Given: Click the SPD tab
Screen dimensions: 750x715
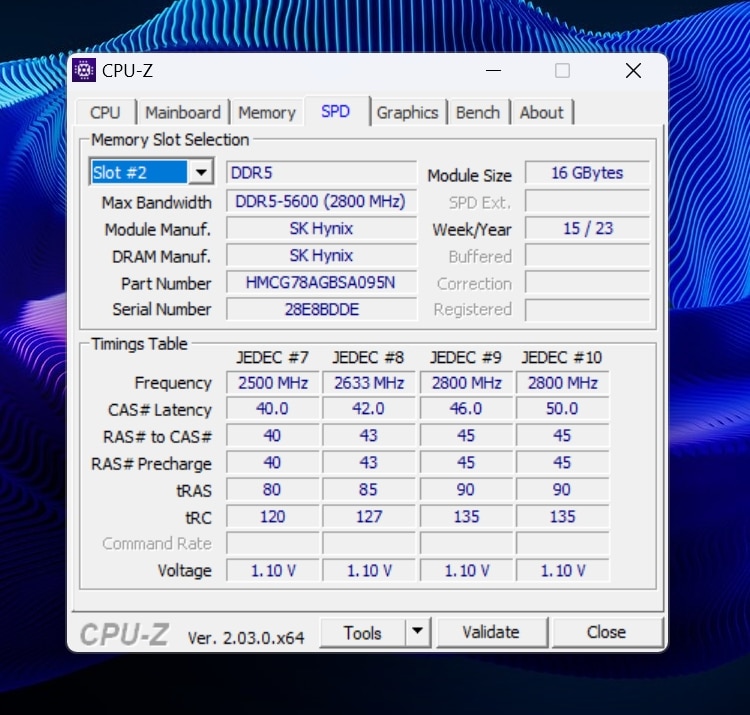Looking at the screenshot, I should click(336, 112).
